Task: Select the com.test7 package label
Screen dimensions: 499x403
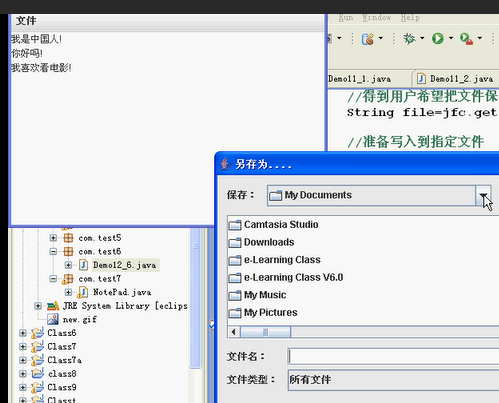Action: pos(100,279)
